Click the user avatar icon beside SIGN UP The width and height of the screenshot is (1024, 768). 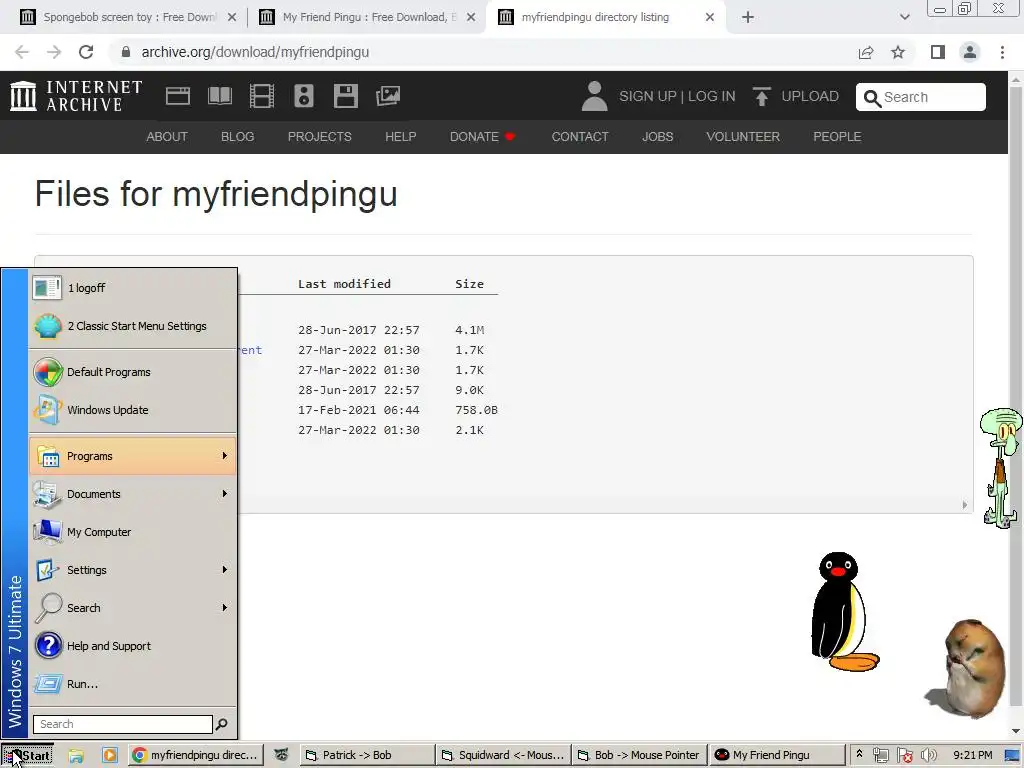tap(594, 96)
